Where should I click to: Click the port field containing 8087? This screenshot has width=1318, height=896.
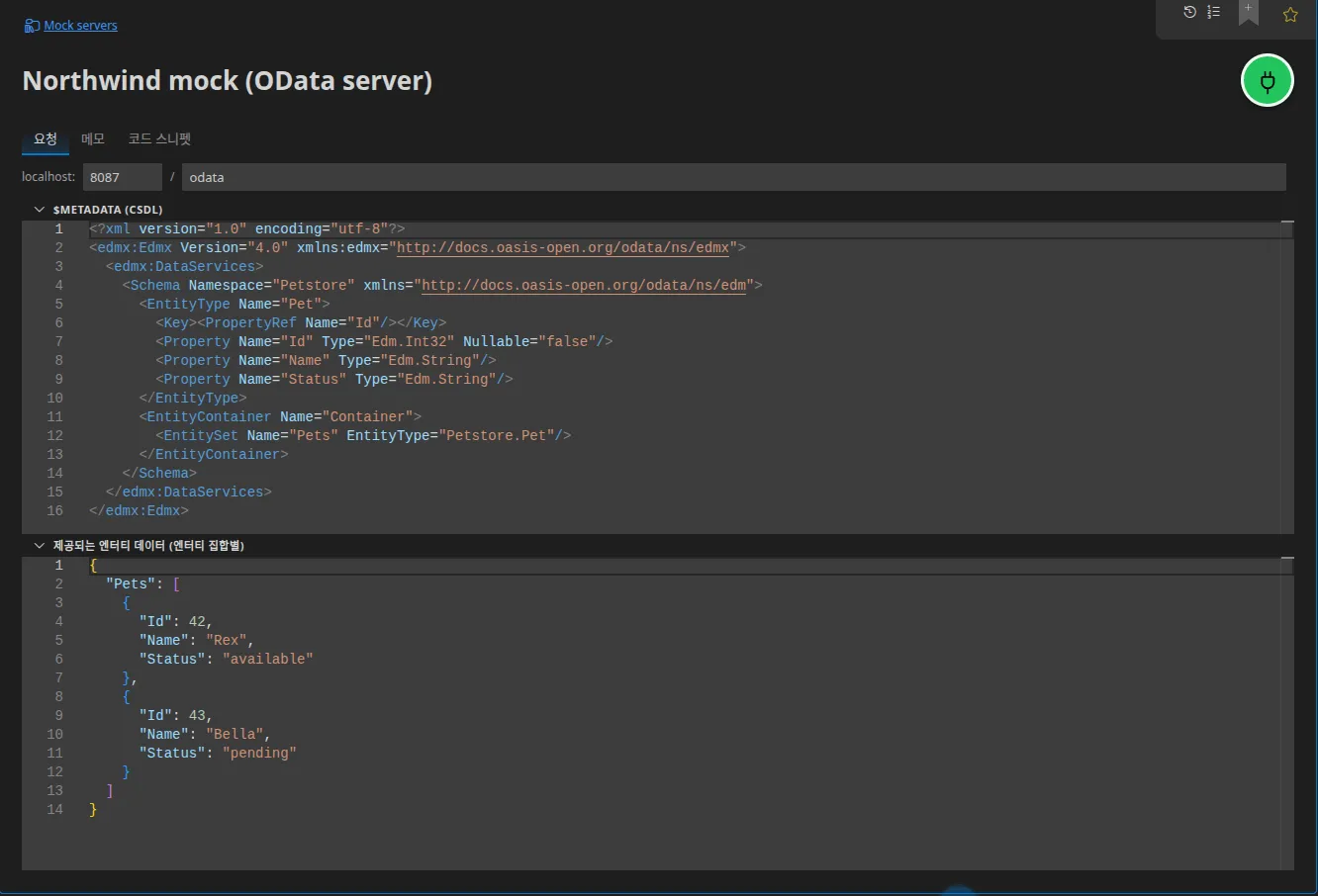click(122, 177)
